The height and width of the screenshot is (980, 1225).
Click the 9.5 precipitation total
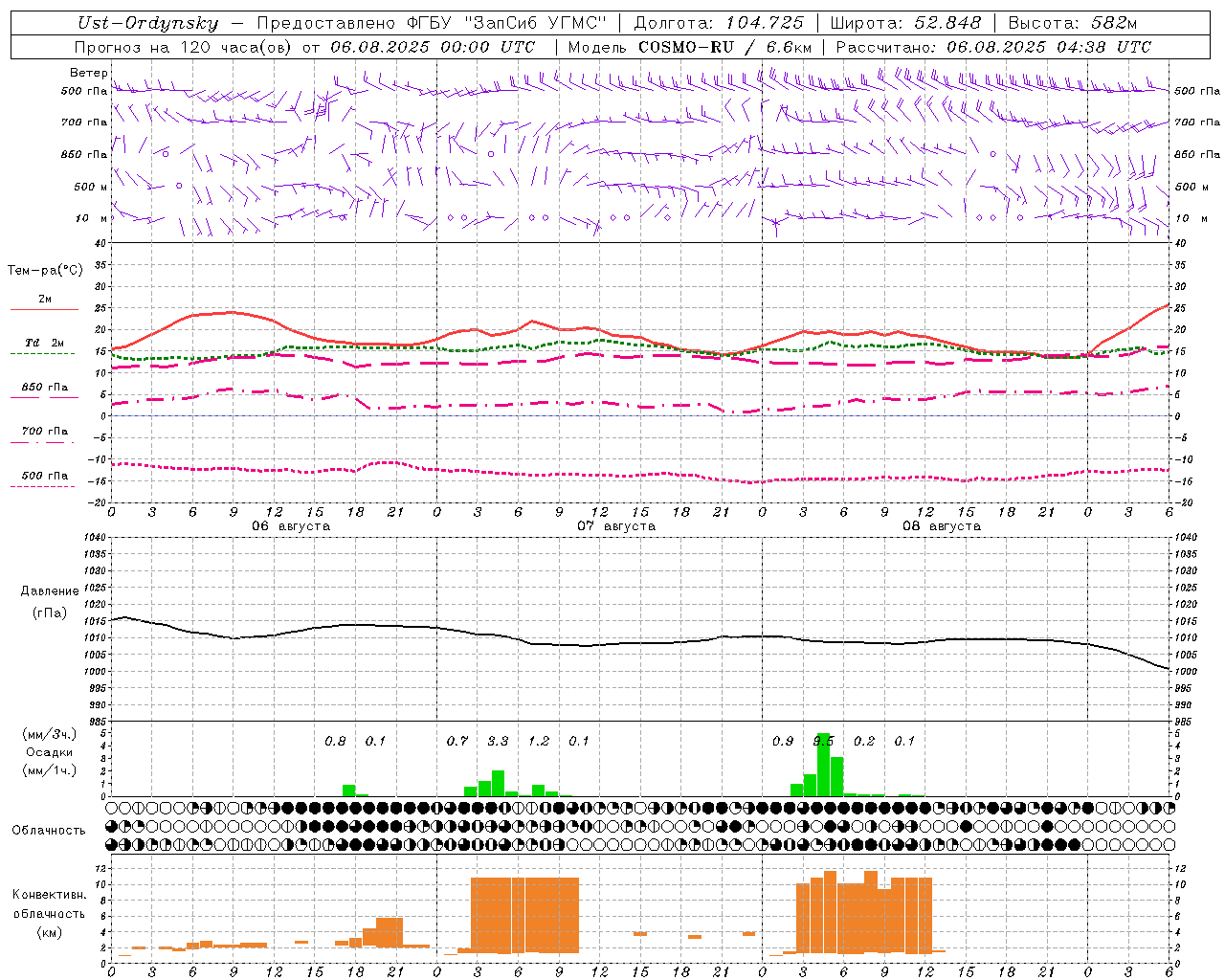click(823, 741)
